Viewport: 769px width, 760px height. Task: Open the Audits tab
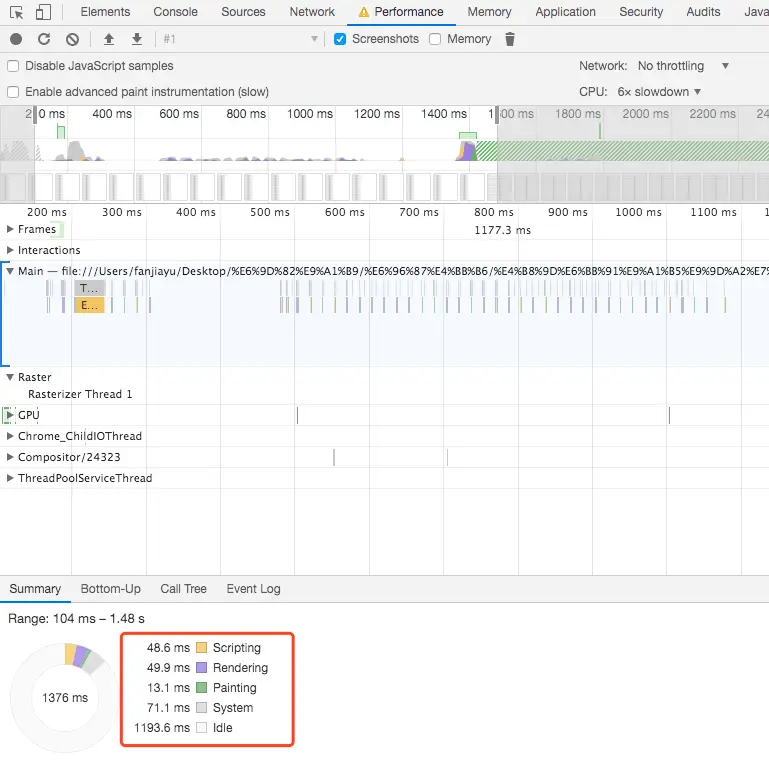click(703, 12)
